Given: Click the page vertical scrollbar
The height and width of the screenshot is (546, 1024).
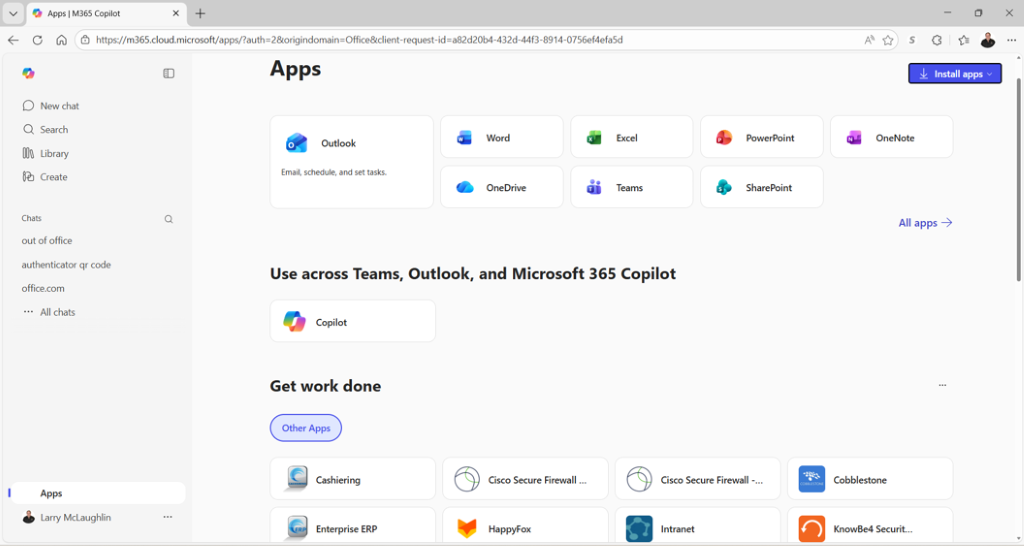Looking at the screenshot, I should pyautogui.click(x=1019, y=180).
